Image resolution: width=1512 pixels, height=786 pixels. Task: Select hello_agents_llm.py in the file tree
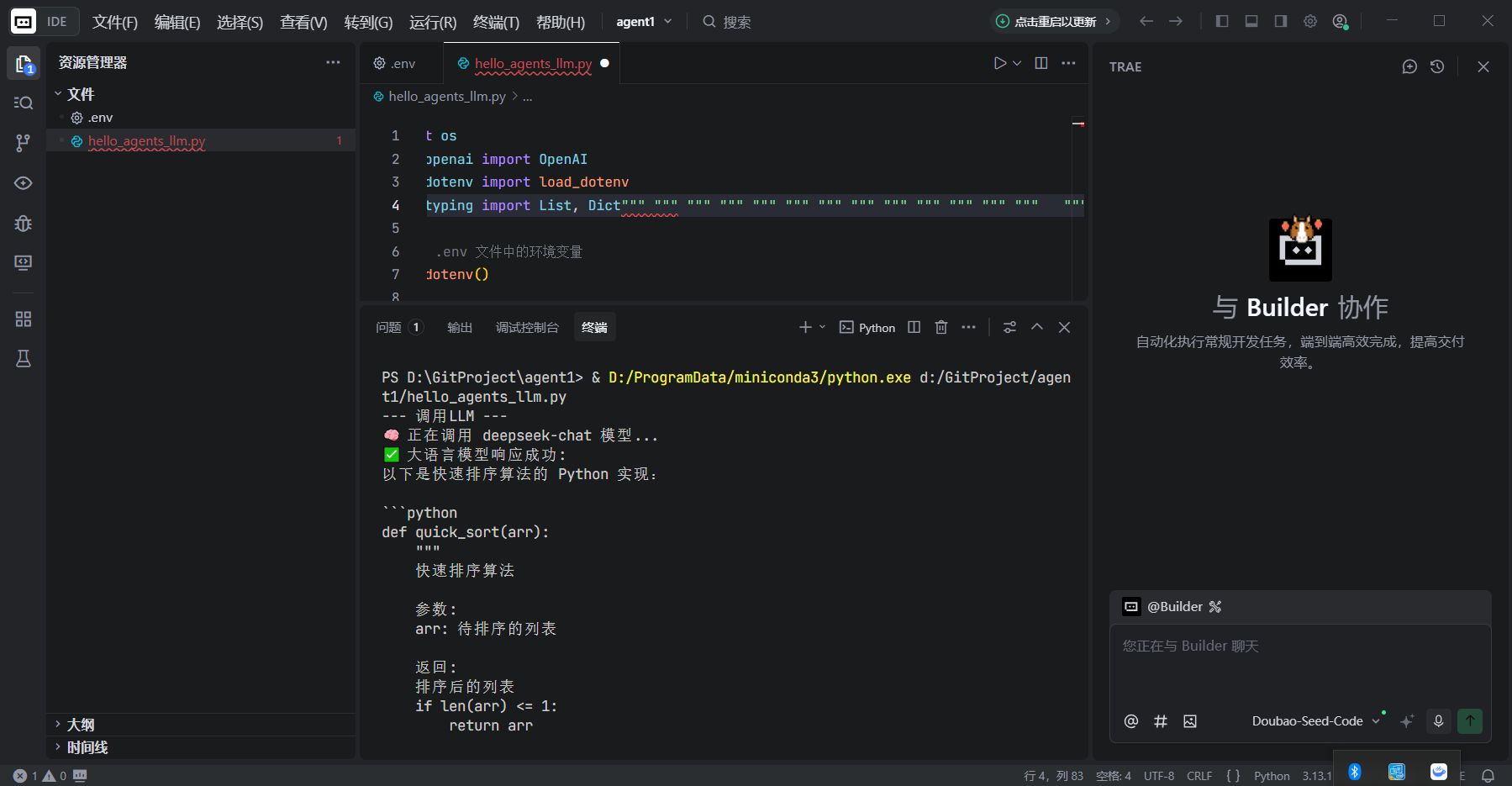click(200, 140)
